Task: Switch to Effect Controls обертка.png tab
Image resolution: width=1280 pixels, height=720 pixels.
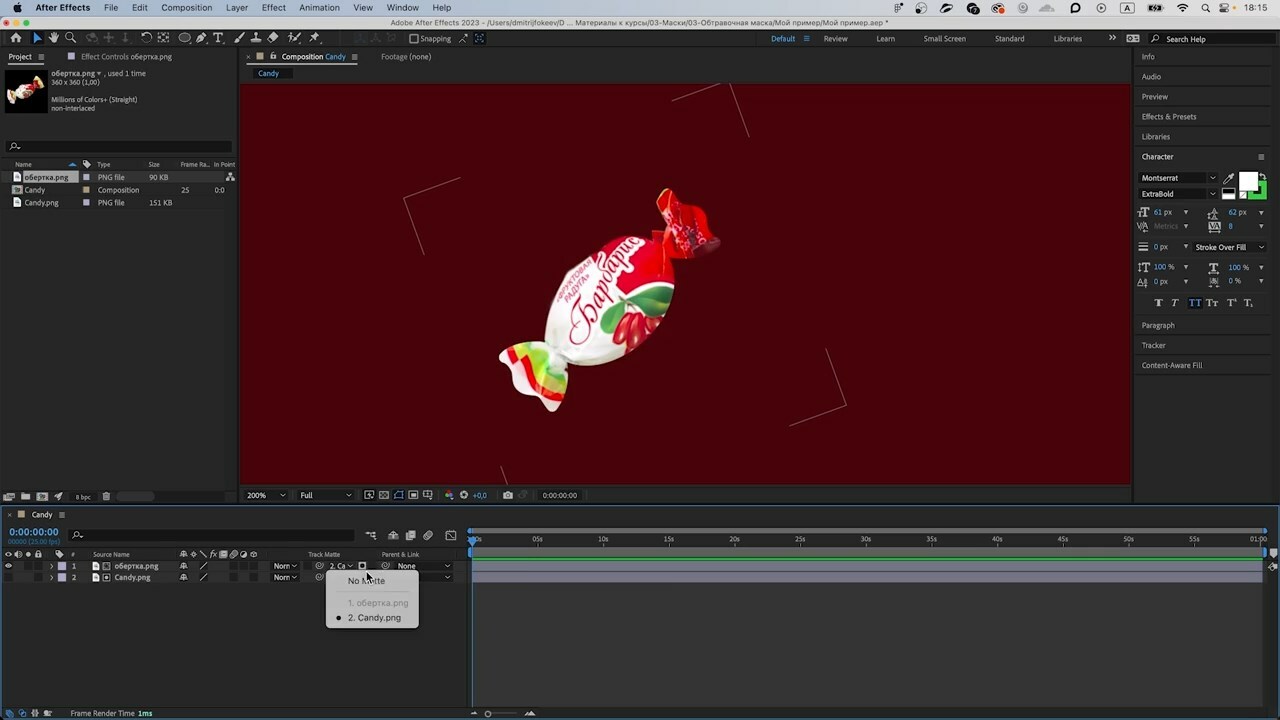Action: pyautogui.click(x=126, y=57)
